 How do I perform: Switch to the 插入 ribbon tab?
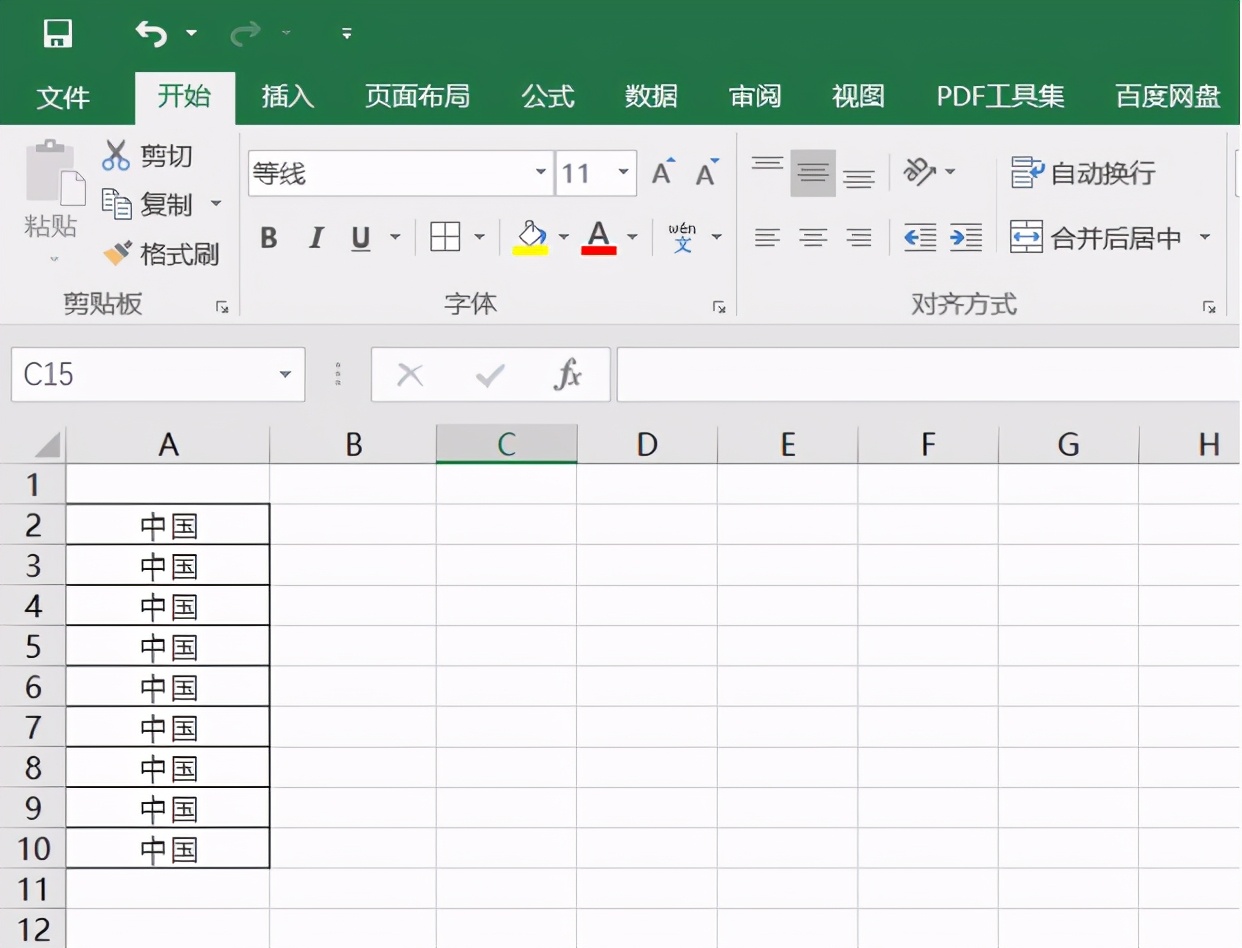click(x=287, y=96)
